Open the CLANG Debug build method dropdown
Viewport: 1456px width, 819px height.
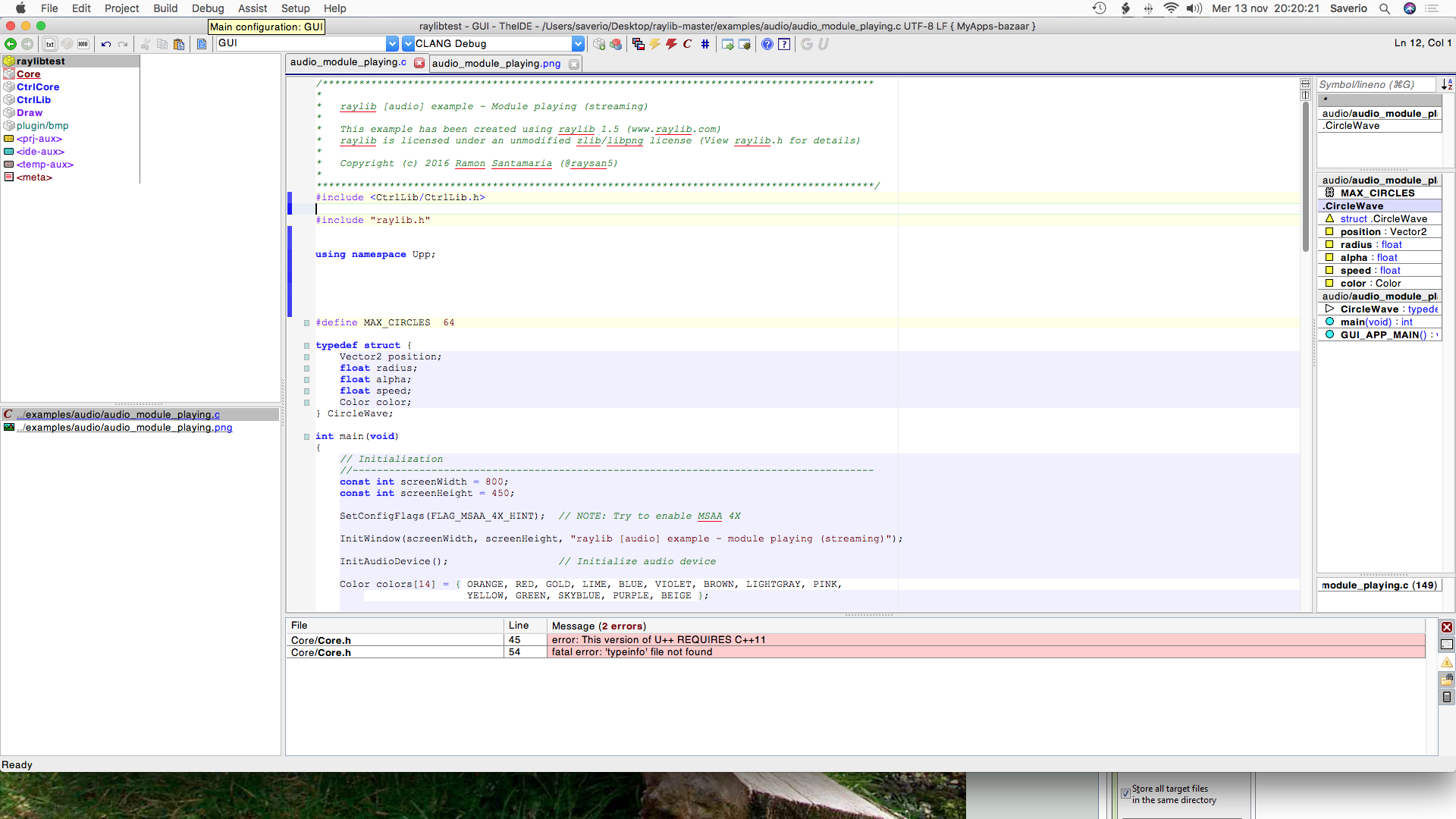pos(578,44)
